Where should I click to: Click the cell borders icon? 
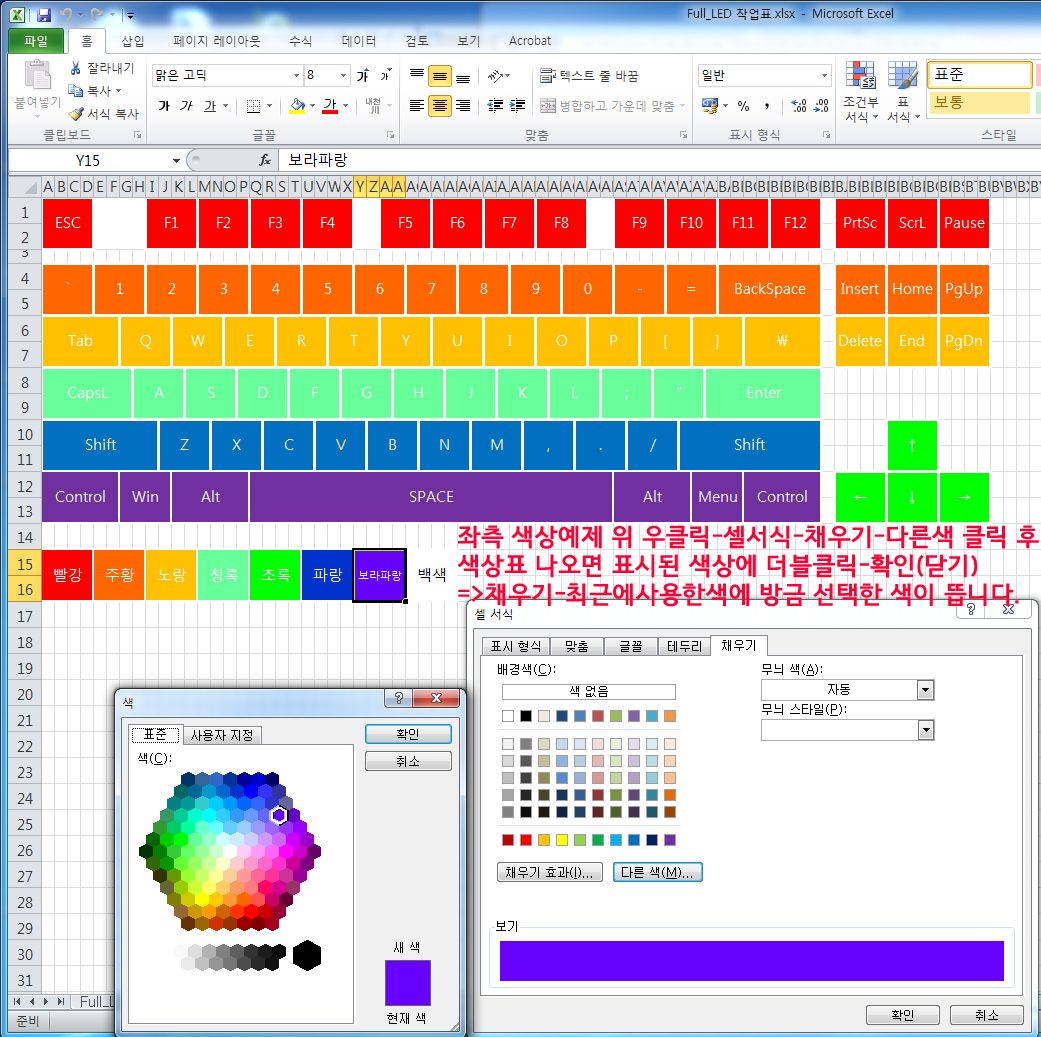253,106
